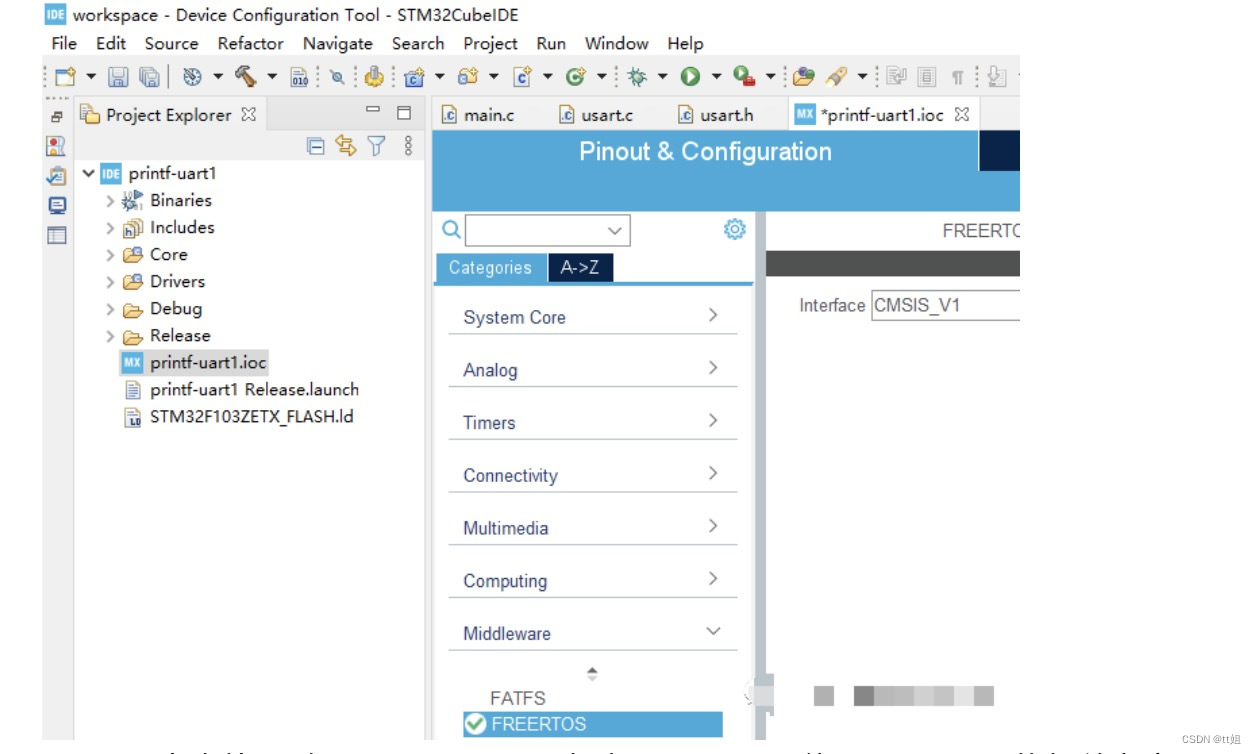The height and width of the screenshot is (754, 1256).
Task: Expand the Timers category
Action: coord(592,422)
